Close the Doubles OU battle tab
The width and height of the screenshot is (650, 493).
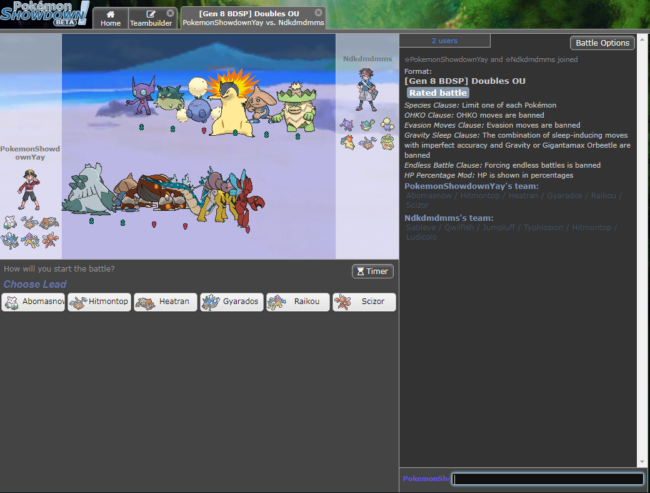point(318,12)
